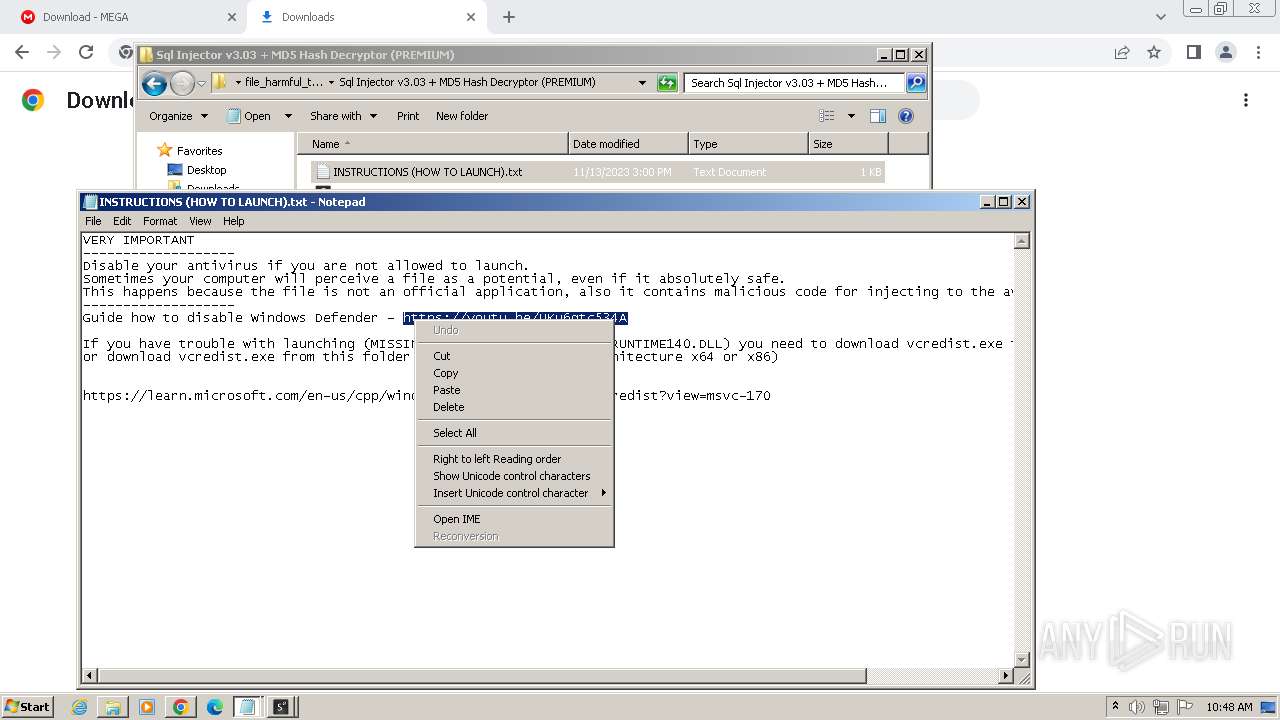Image resolution: width=1280 pixels, height=720 pixels.
Task: Click the Start button
Action: point(27,707)
